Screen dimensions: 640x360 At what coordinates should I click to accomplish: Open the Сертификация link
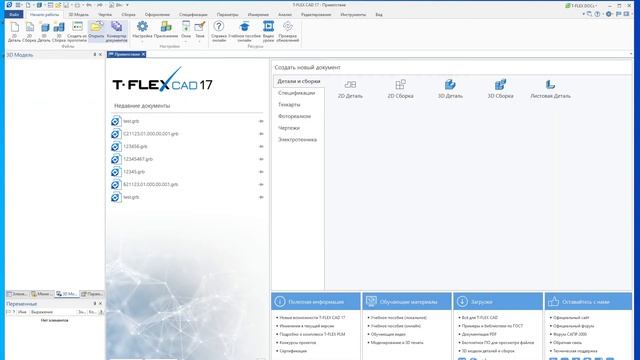pyautogui.click(x=293, y=351)
